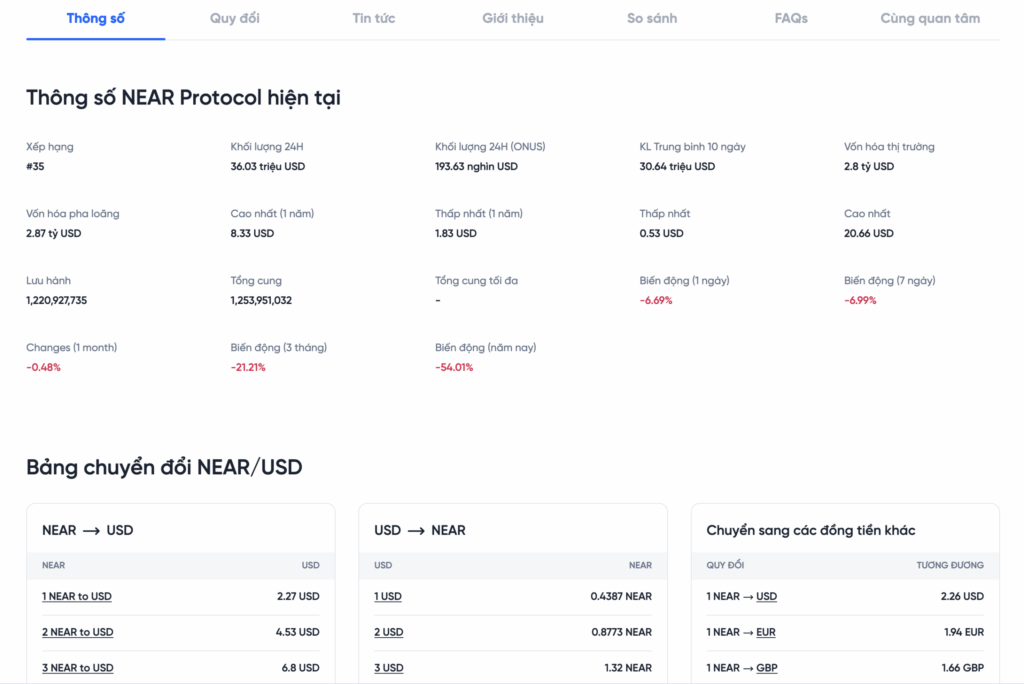This screenshot has width=1024, height=684.
Task: Click the Changes (1 month) label
Action: pyautogui.click(x=72, y=348)
